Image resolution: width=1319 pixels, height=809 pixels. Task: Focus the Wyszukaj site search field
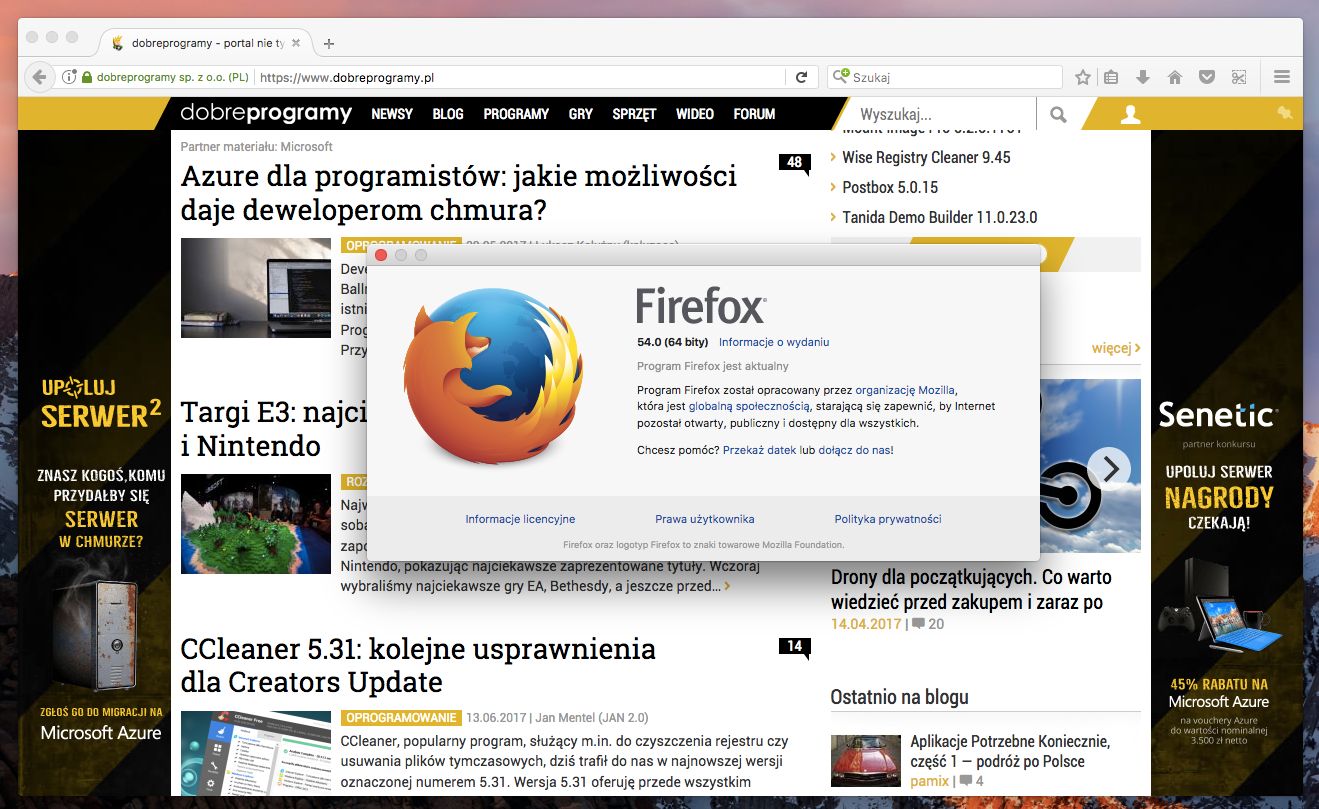941,115
